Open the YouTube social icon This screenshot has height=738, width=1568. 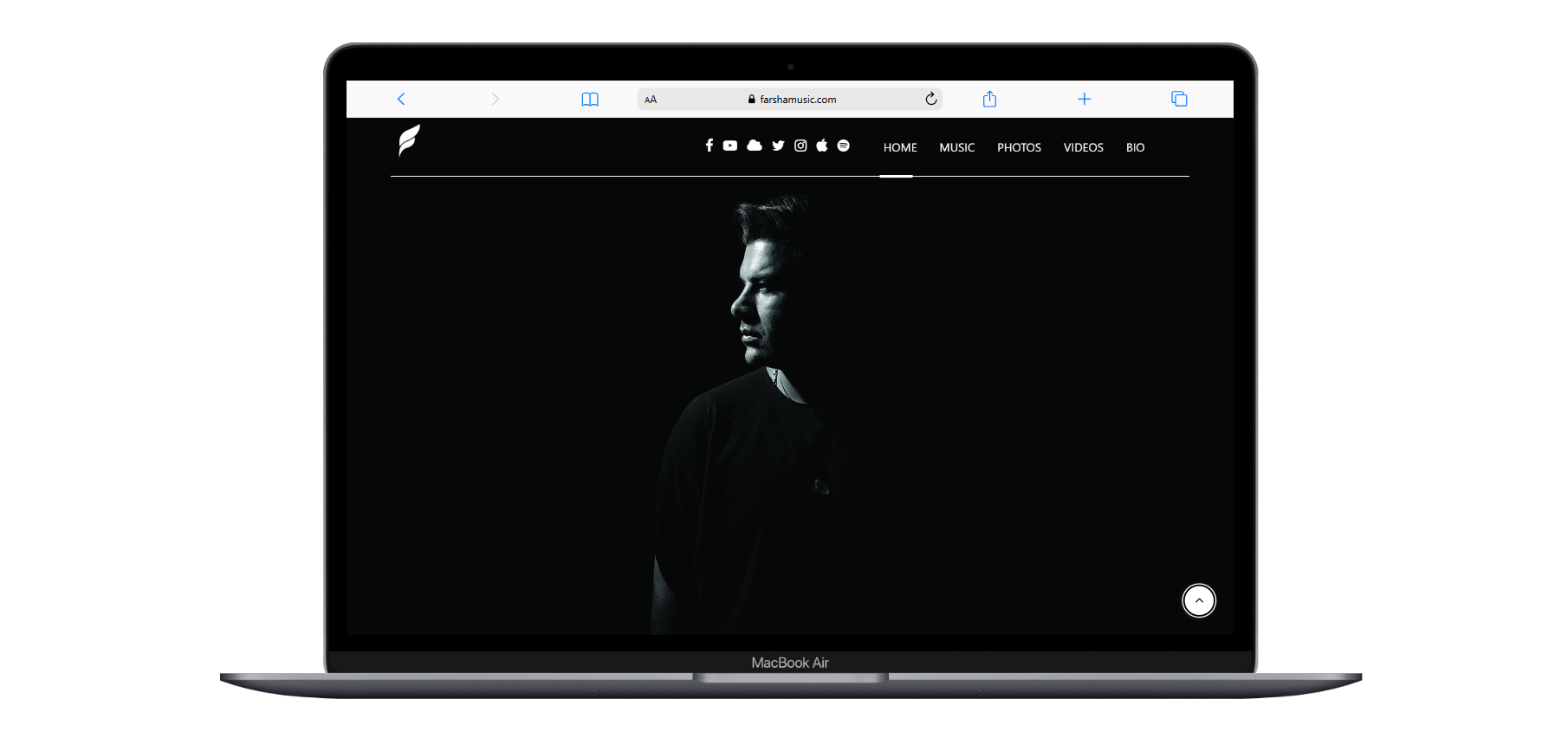pos(730,146)
